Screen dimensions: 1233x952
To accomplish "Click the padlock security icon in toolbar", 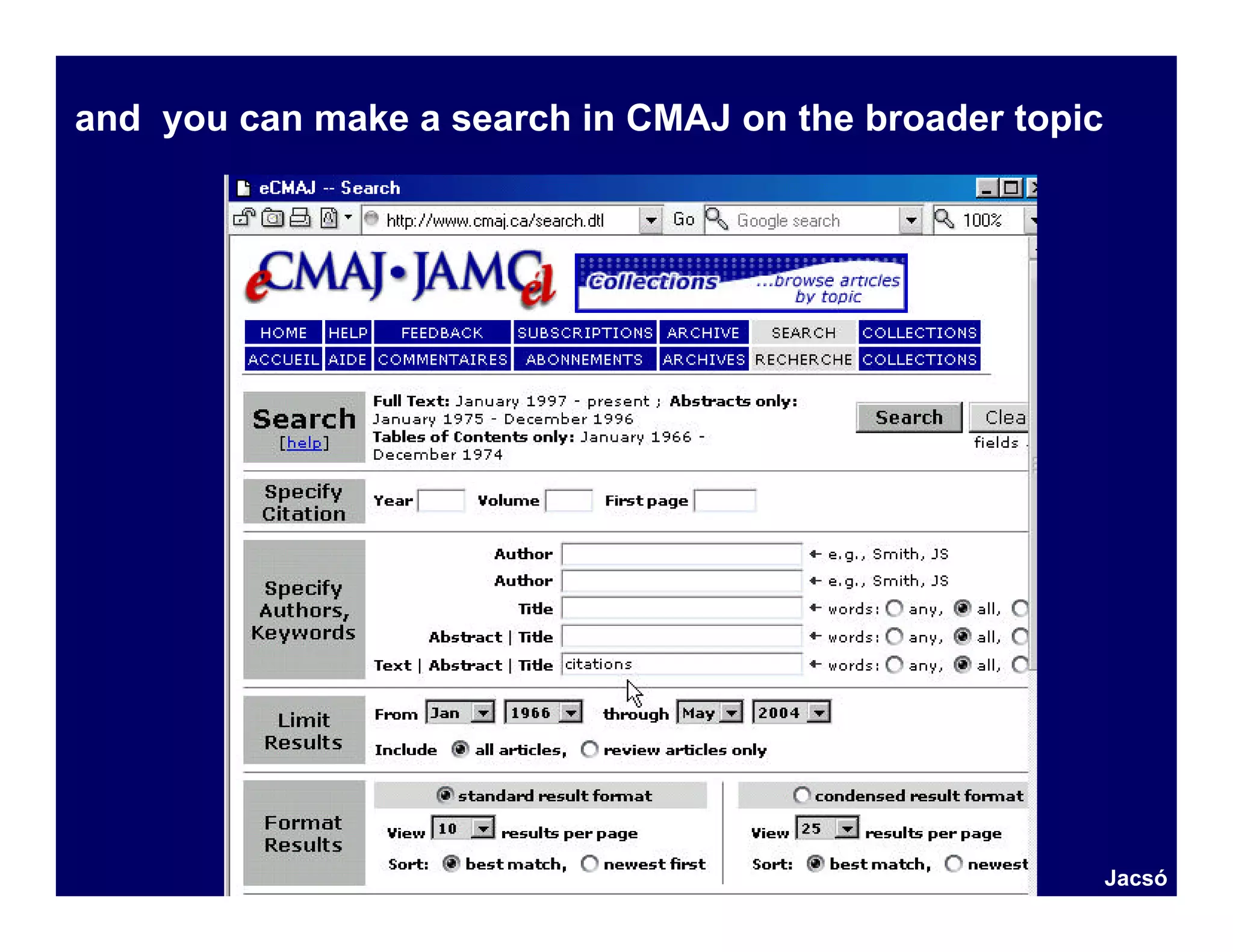I will (x=244, y=218).
